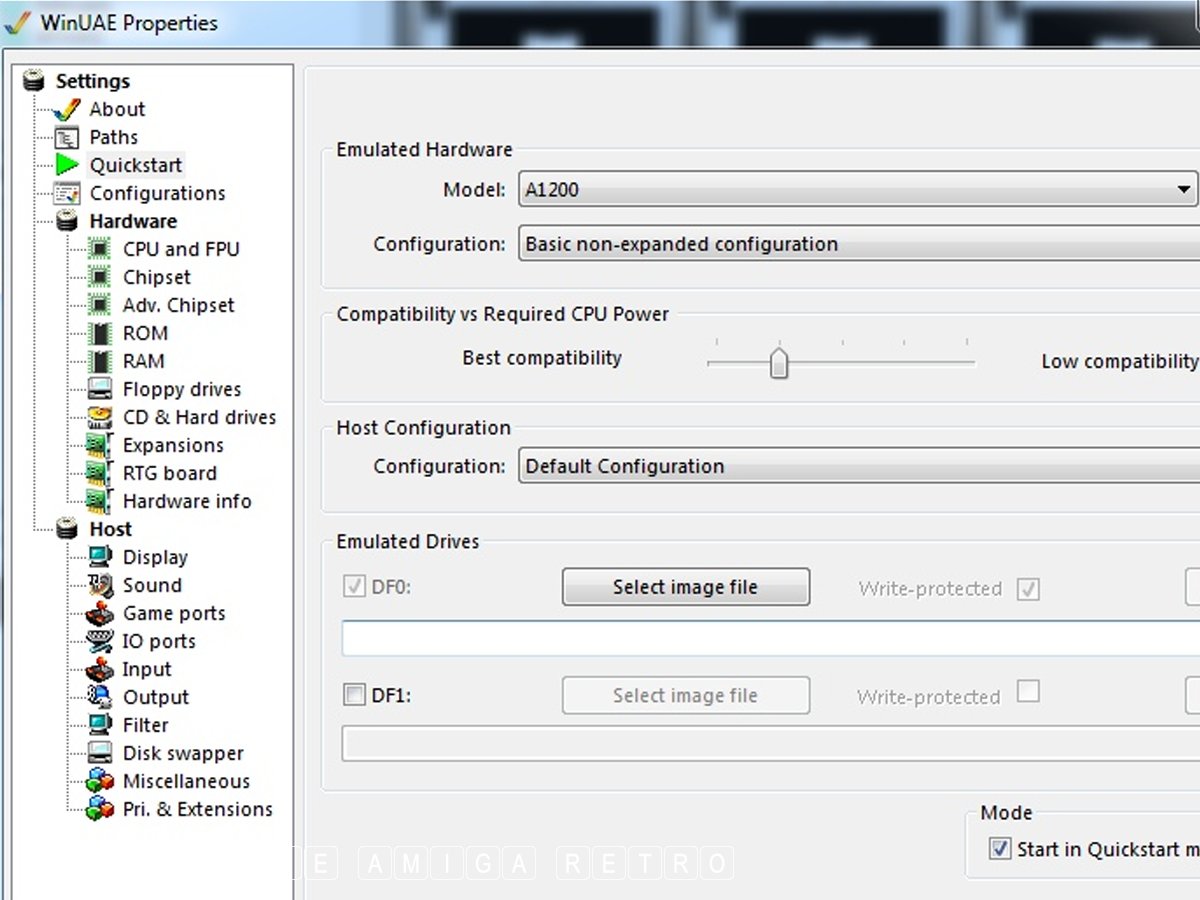Go to the Configurations page
This screenshot has width=1200, height=900.
tap(157, 193)
